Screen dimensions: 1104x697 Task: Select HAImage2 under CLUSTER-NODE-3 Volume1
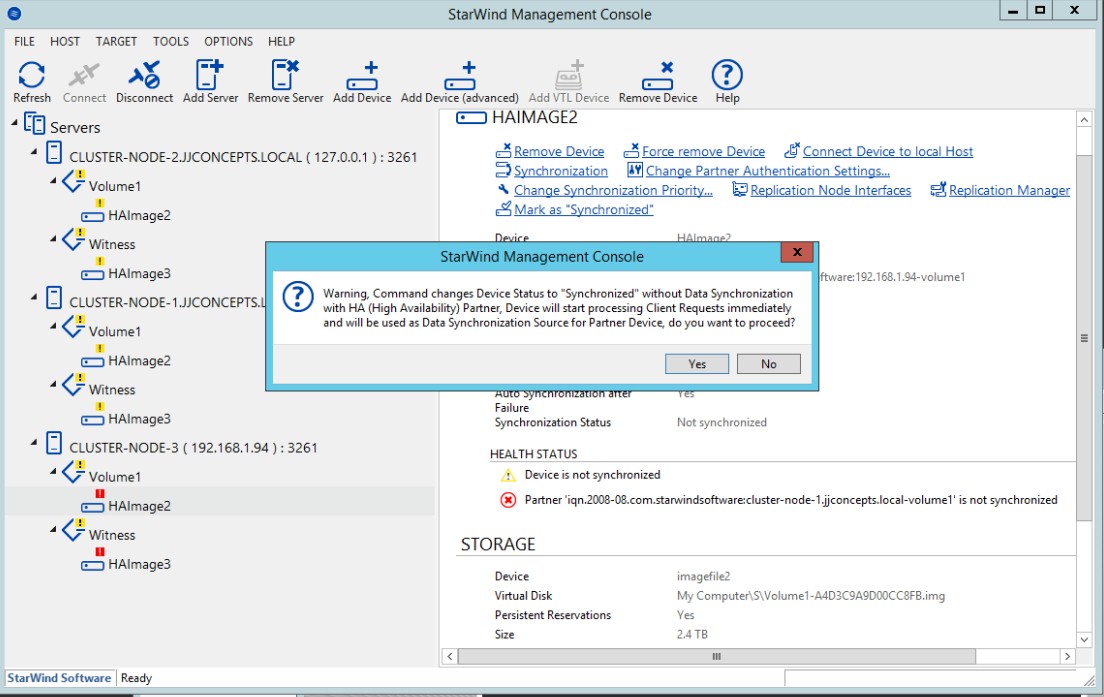click(139, 506)
